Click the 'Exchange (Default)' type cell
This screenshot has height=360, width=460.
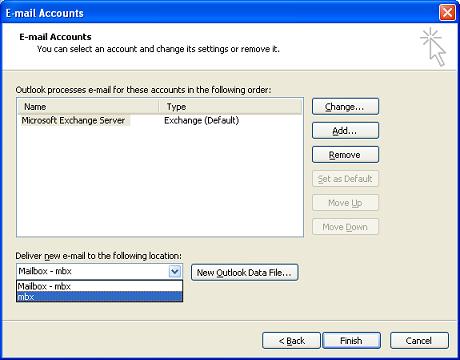(202, 120)
